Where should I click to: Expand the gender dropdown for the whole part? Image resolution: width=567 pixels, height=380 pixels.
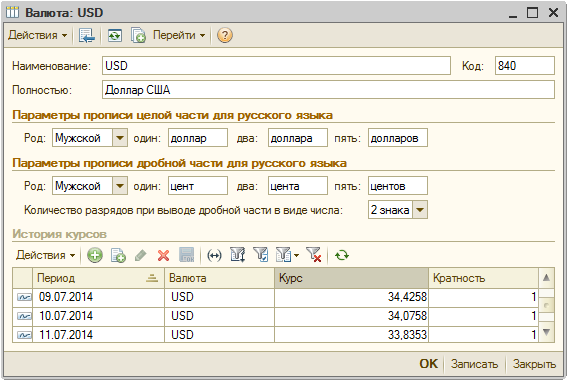click(120, 138)
